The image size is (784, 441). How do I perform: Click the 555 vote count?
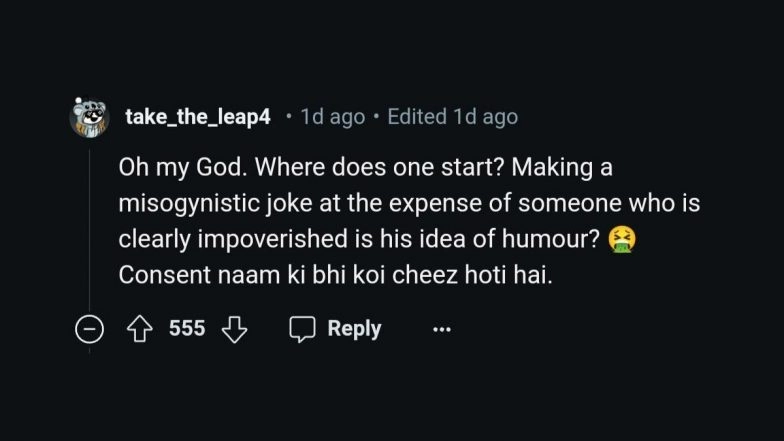(x=187, y=328)
